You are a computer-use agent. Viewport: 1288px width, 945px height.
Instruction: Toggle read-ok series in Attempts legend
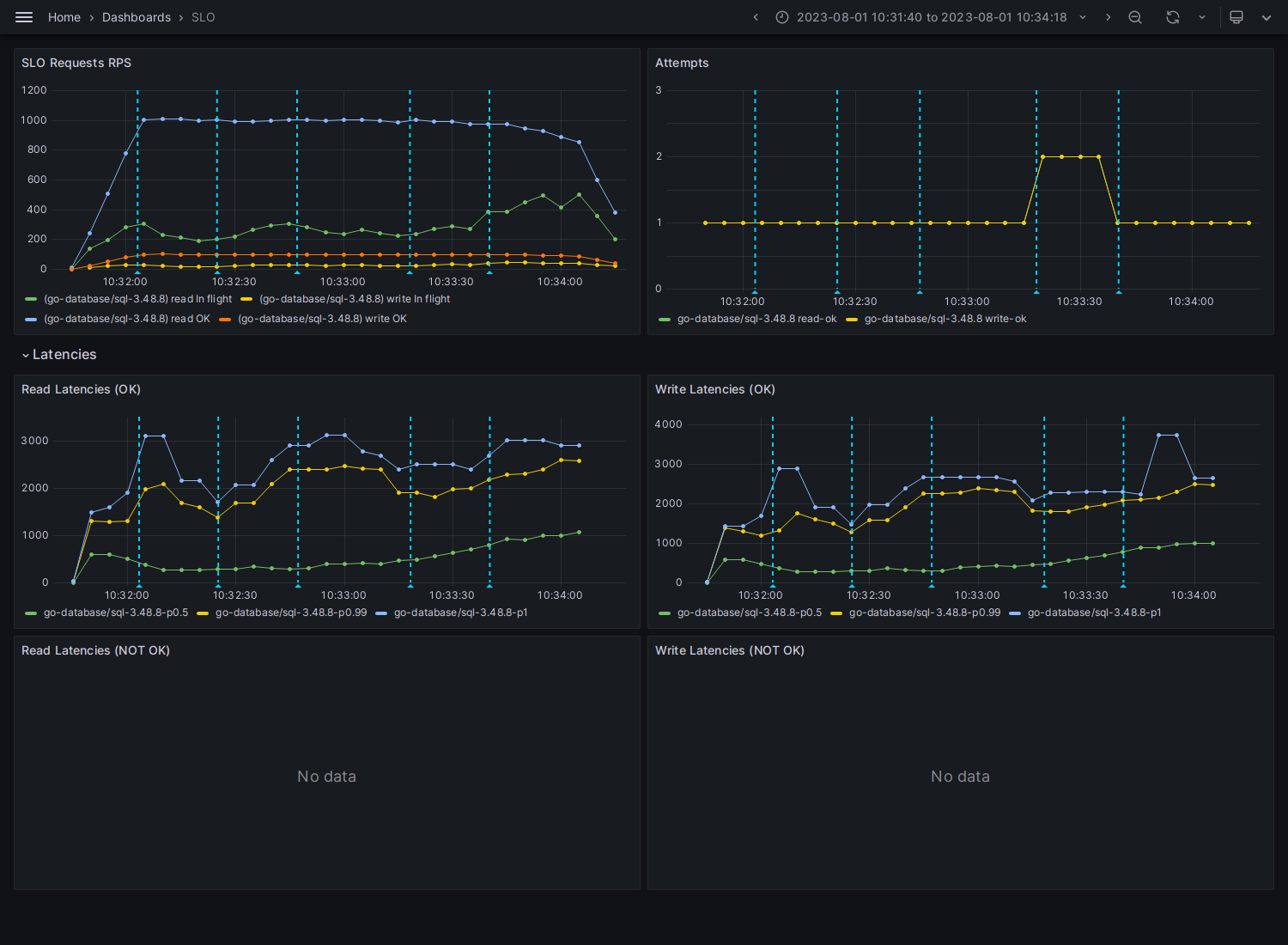point(756,319)
